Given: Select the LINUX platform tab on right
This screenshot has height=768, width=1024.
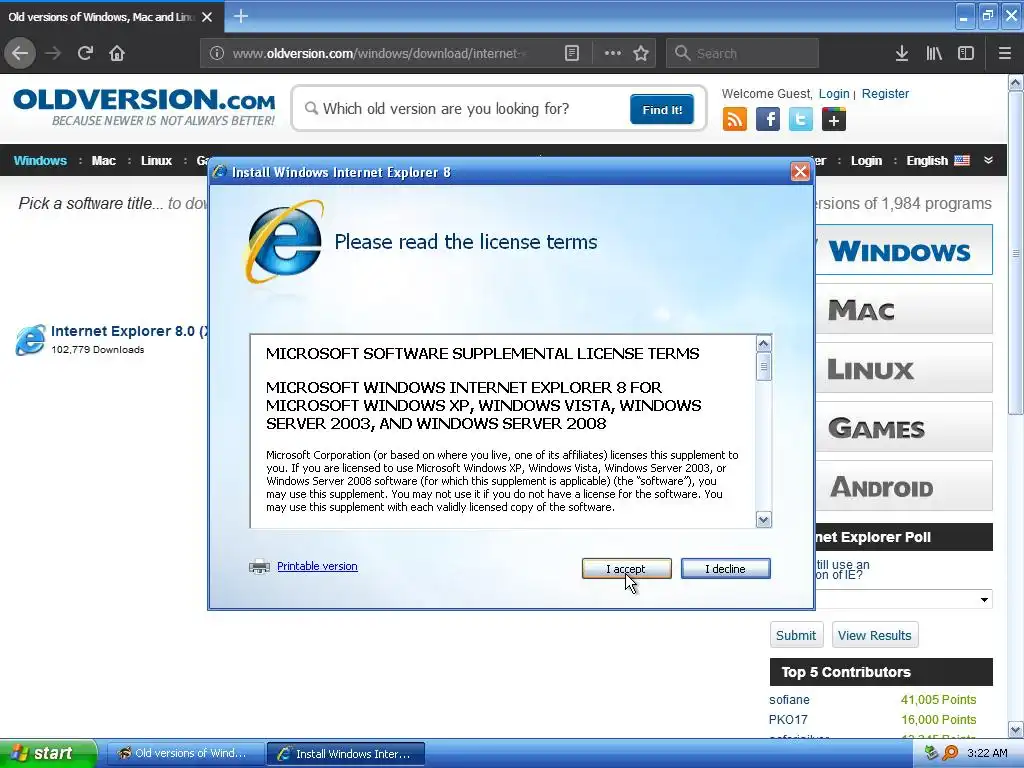Looking at the screenshot, I should coord(904,368).
